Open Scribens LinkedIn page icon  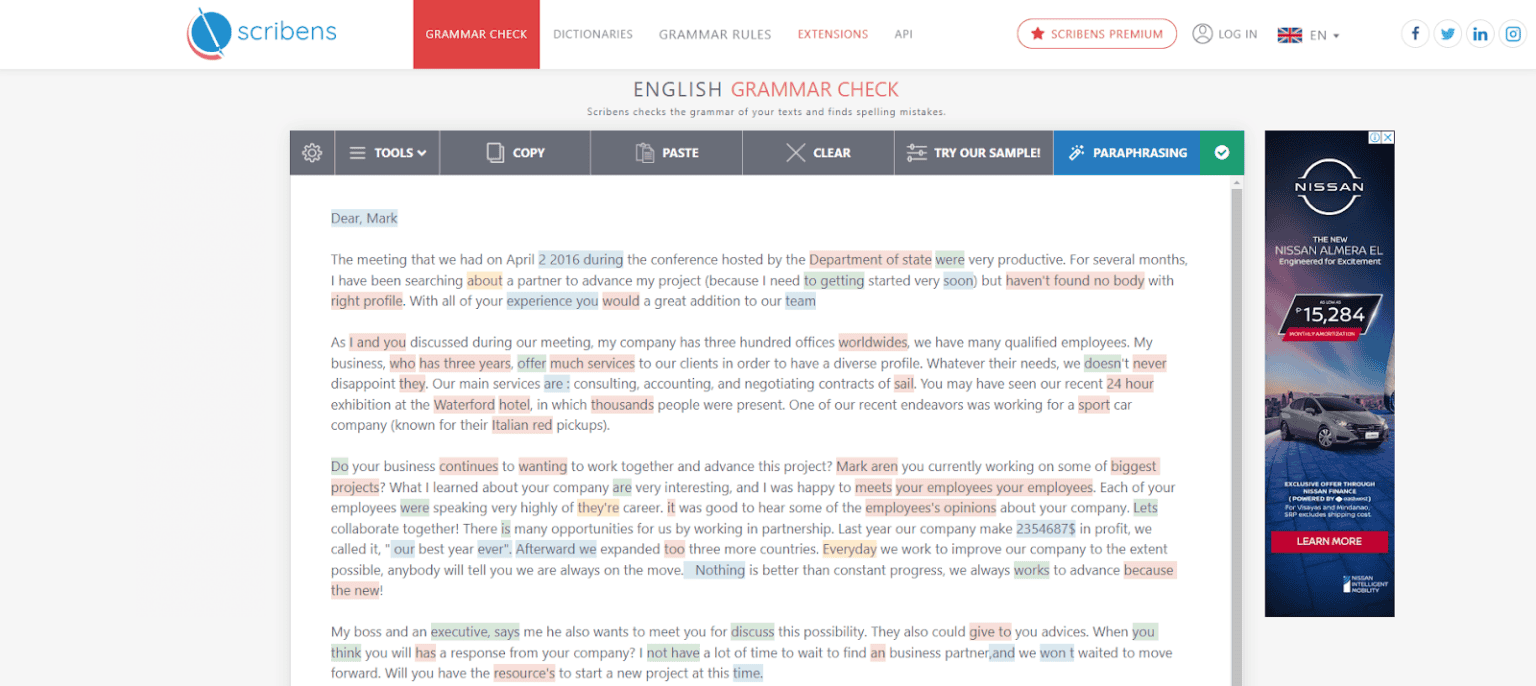[x=1480, y=34]
